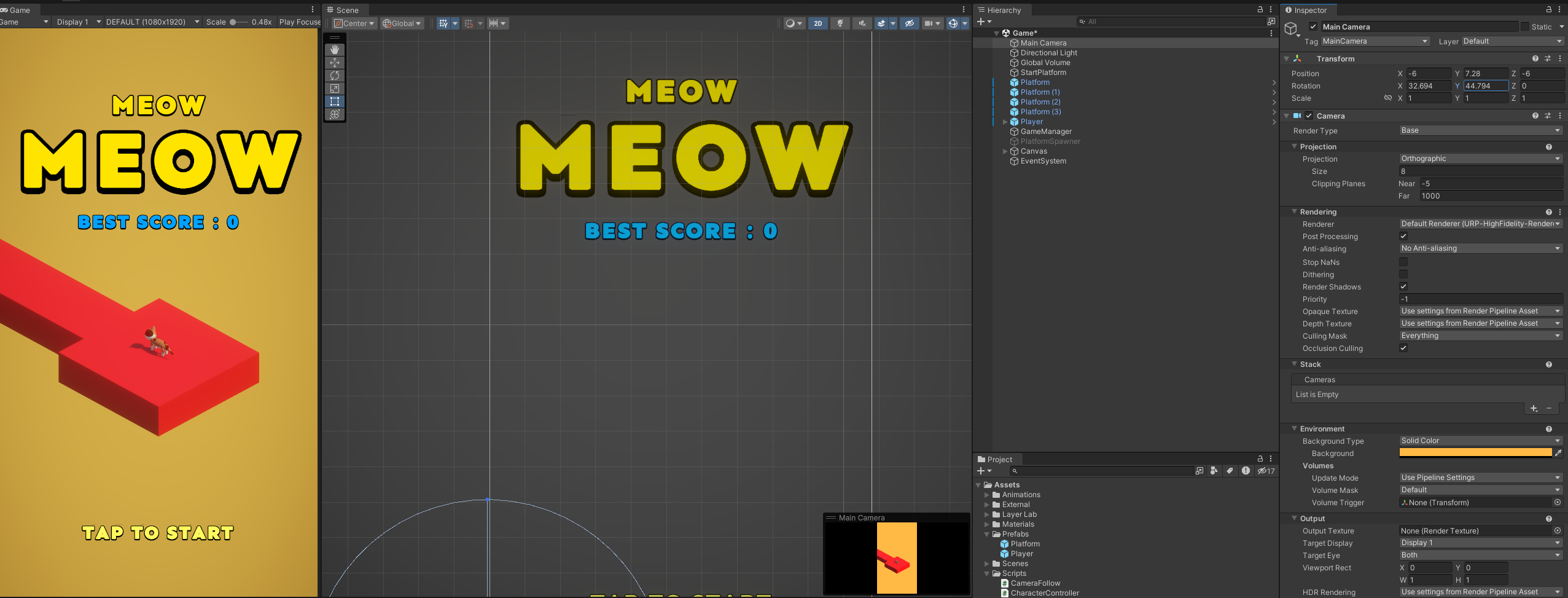Toggle Main Camera active checkbox
Image resolution: width=1568 pixels, height=598 pixels.
point(1313,26)
